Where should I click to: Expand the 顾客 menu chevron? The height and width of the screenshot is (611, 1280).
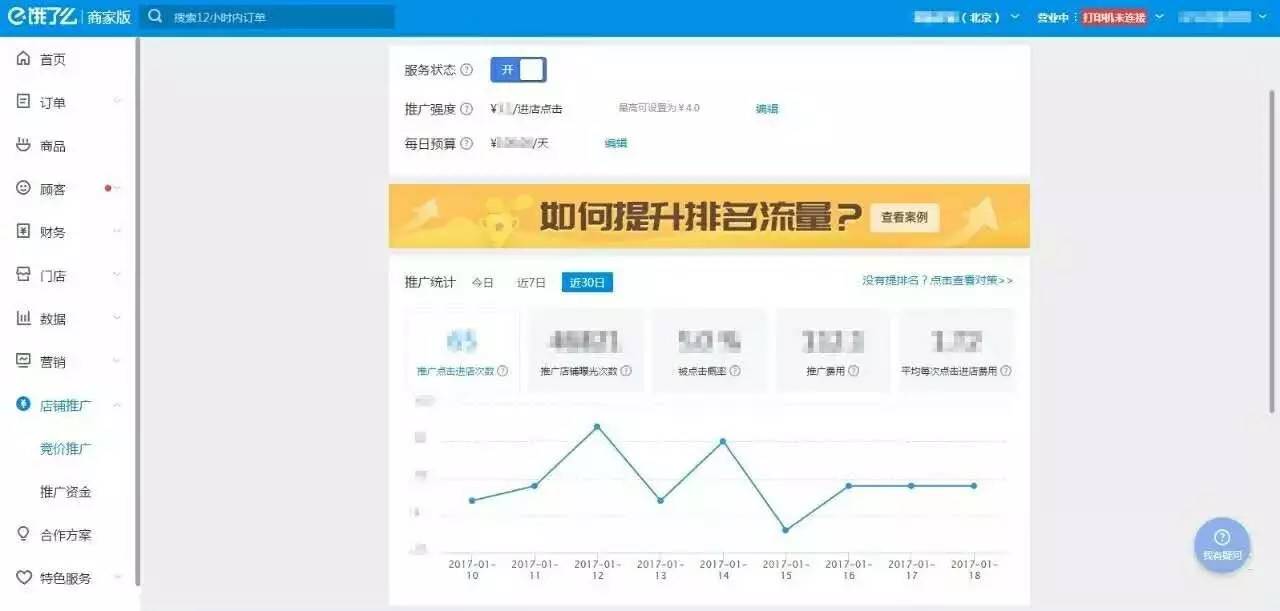117,188
